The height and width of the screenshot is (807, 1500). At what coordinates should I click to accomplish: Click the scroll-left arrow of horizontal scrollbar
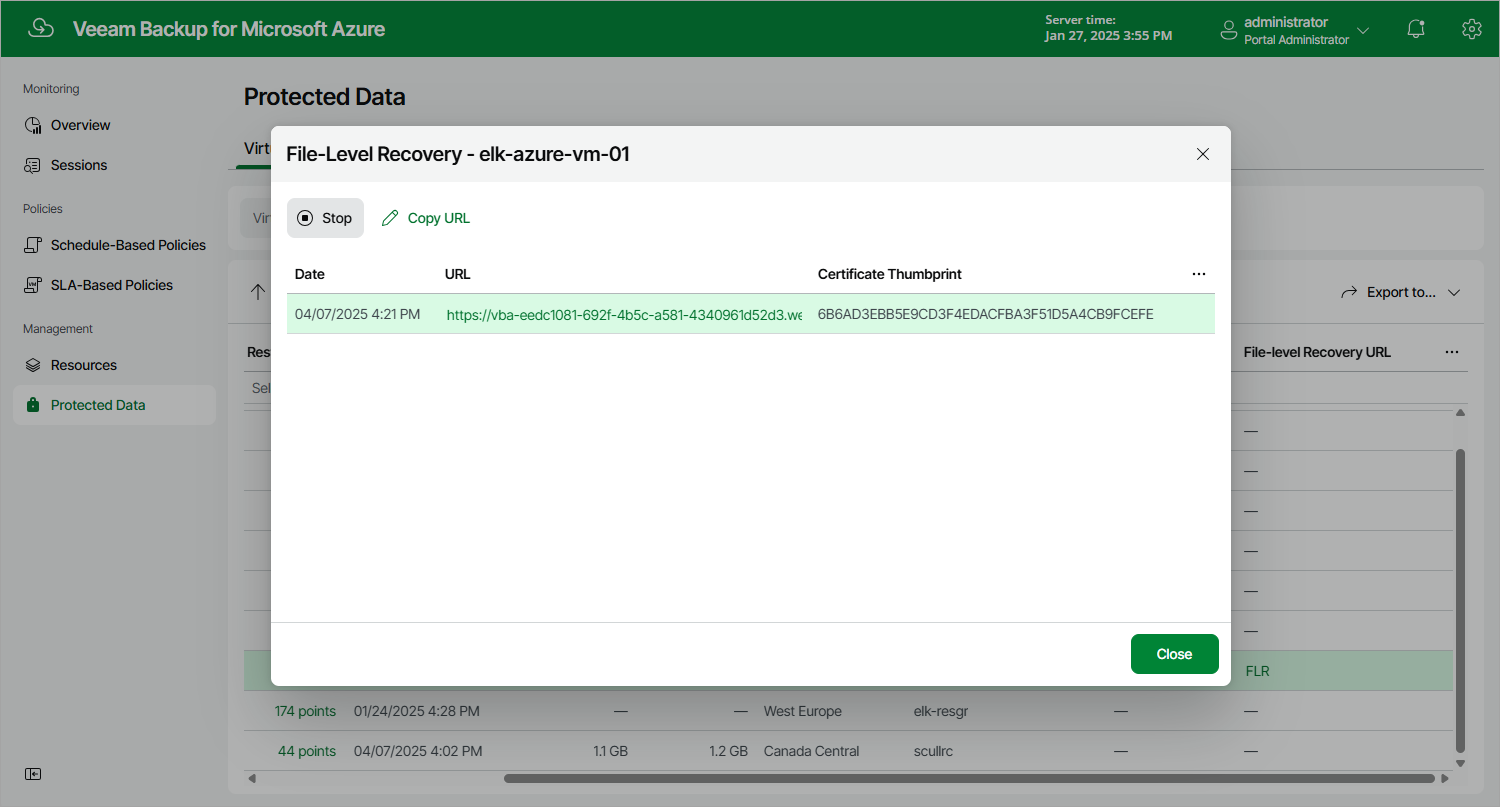click(x=252, y=778)
